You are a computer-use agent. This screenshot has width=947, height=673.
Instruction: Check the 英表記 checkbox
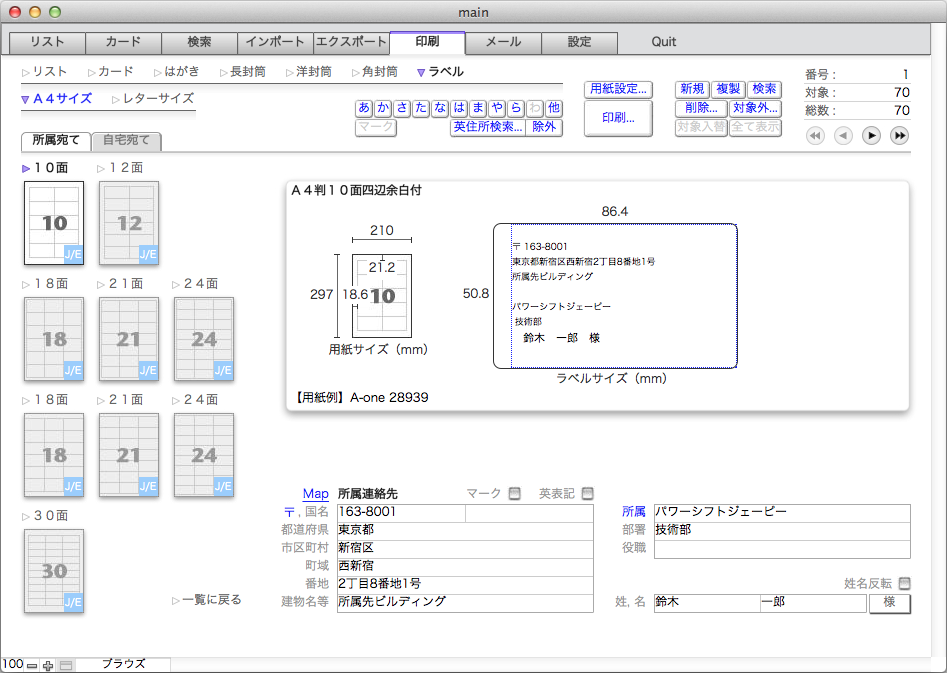[x=587, y=493]
